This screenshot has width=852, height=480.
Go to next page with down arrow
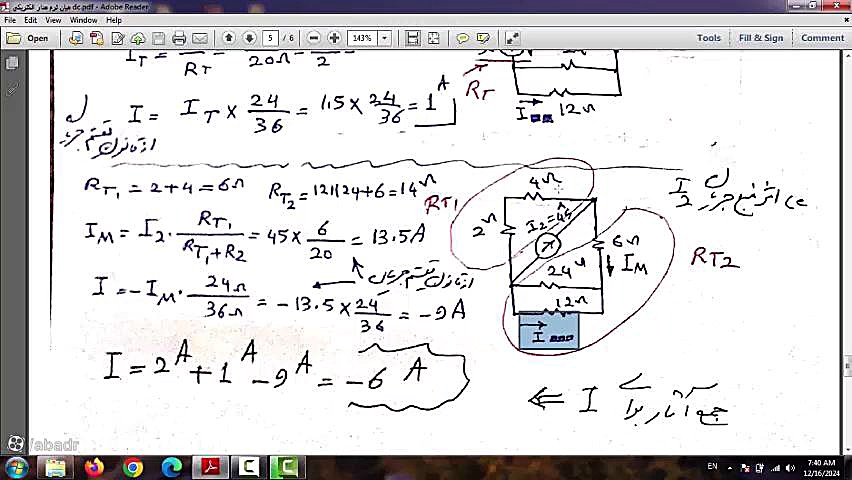pyautogui.click(x=249, y=38)
